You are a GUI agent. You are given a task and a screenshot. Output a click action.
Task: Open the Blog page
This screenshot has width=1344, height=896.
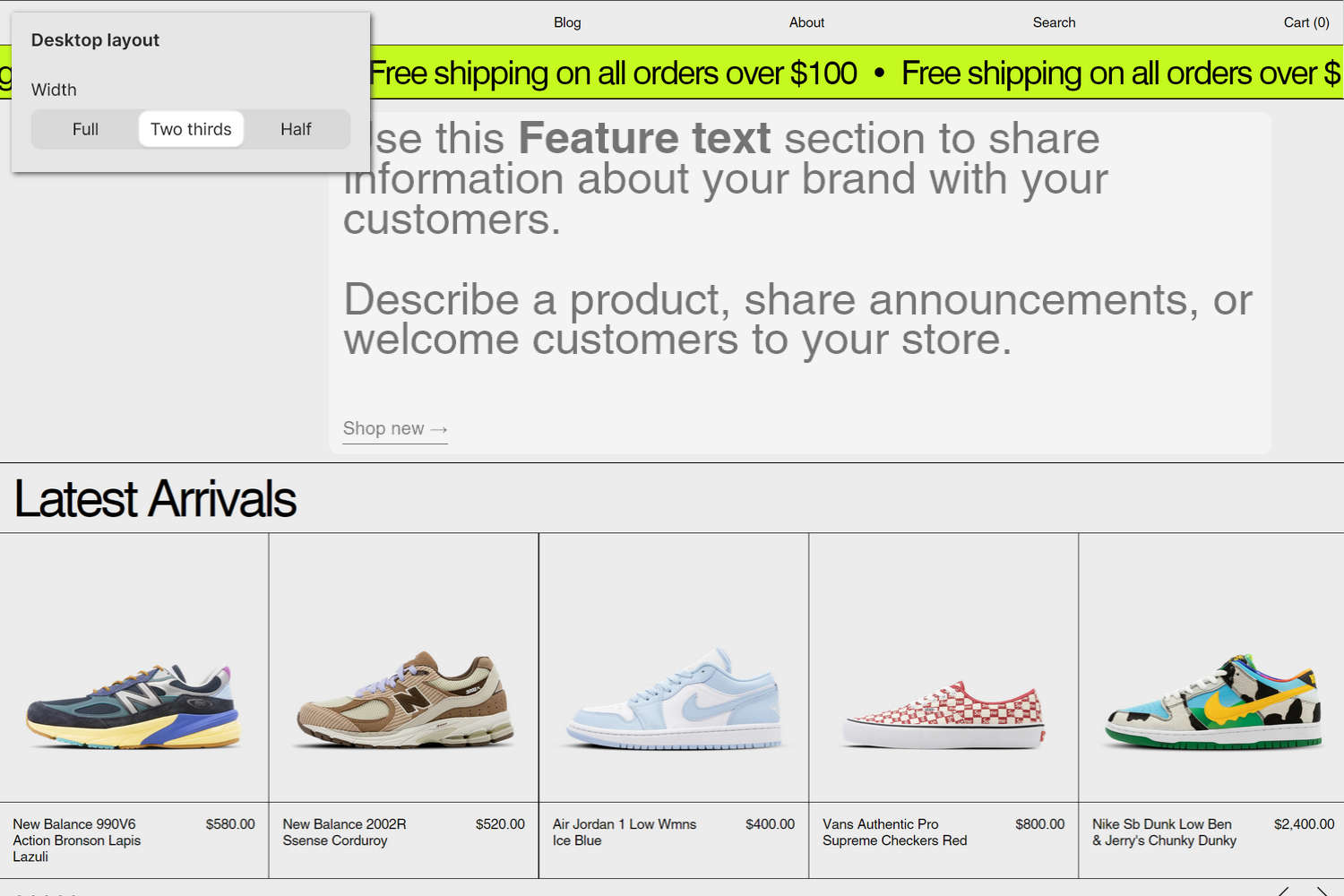pos(567,22)
